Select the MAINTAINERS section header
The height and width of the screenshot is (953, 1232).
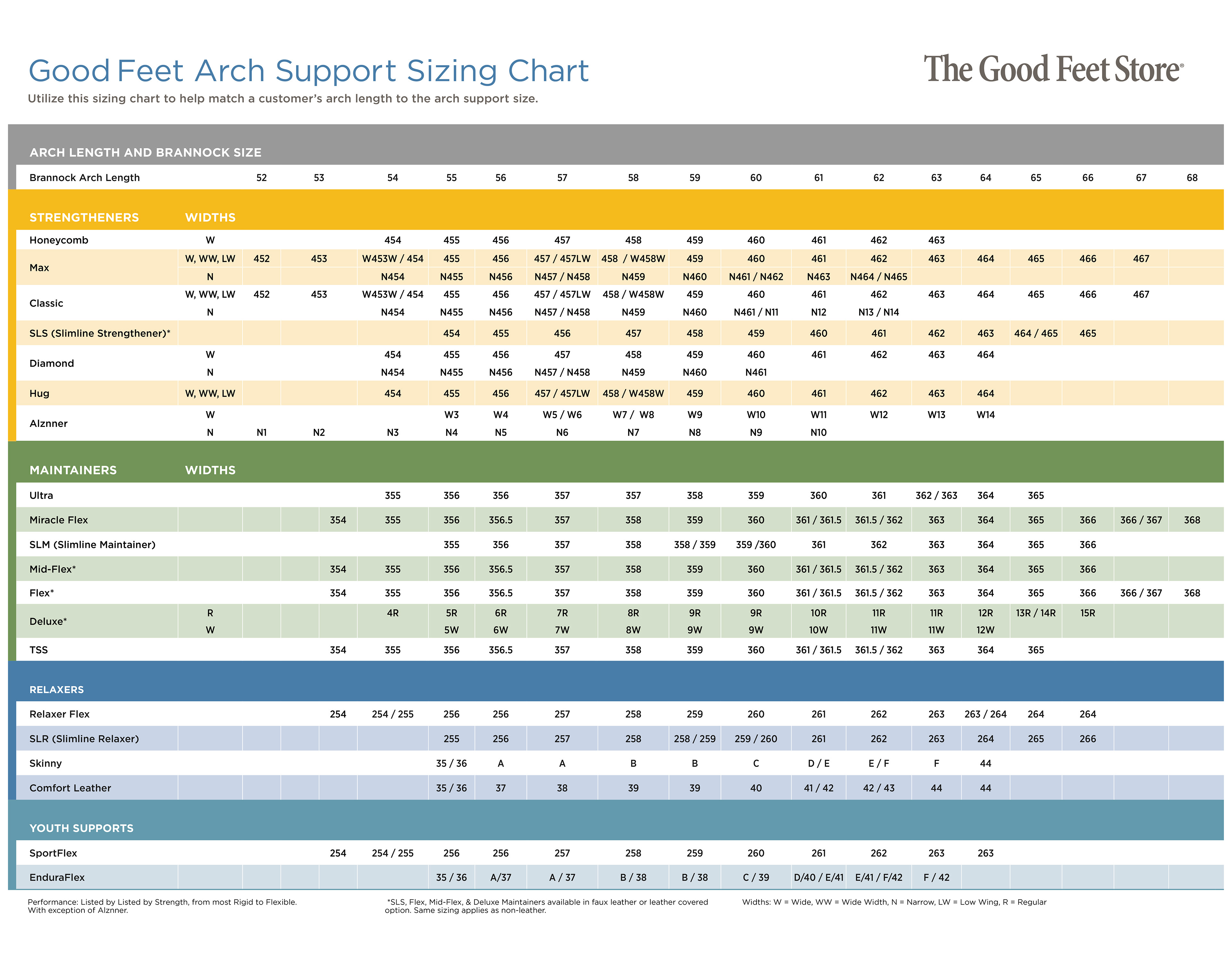point(73,470)
